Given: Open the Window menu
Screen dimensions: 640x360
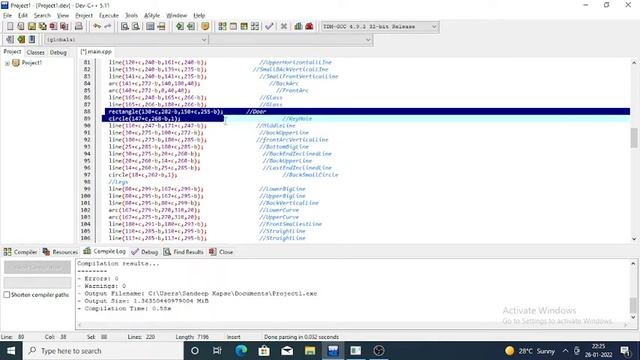Looking at the screenshot, I should [176, 16].
